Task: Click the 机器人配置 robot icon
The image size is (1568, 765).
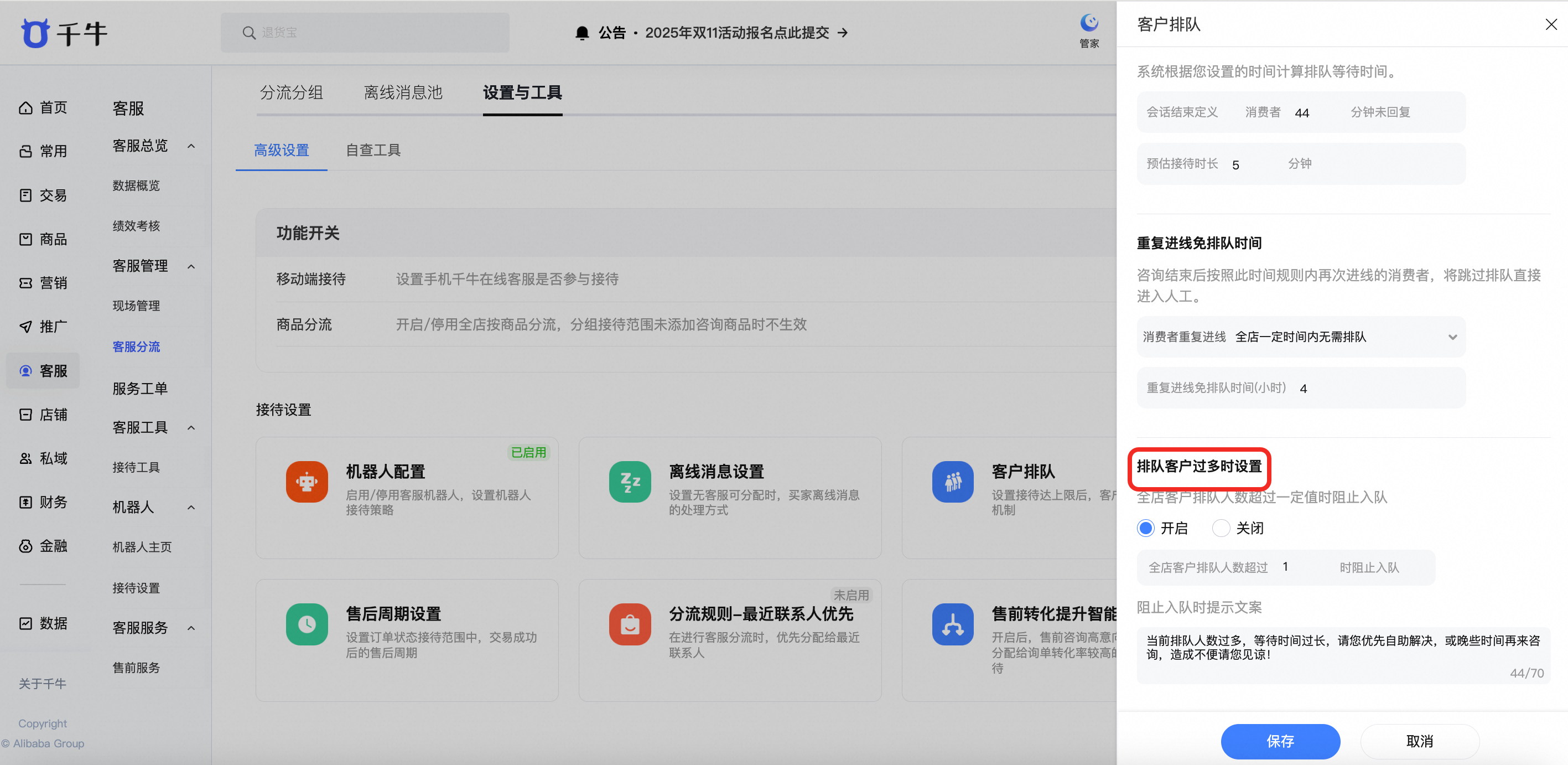Action: click(x=307, y=481)
